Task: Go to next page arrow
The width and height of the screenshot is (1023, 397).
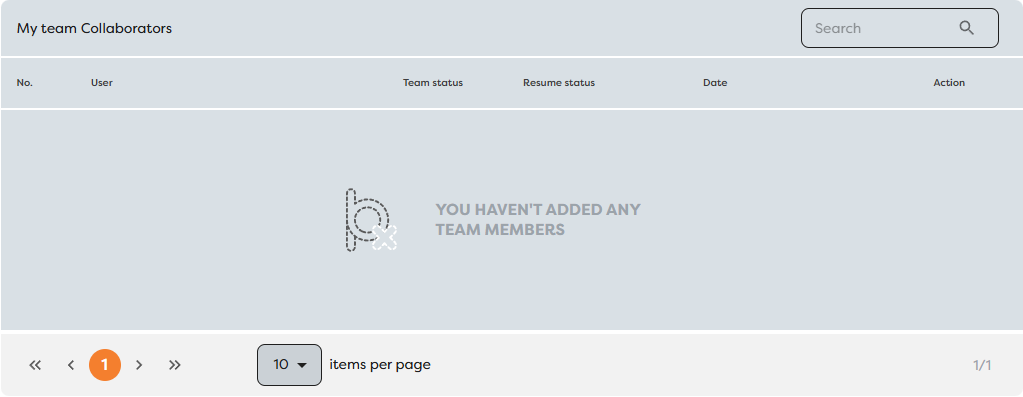Action: point(139,365)
